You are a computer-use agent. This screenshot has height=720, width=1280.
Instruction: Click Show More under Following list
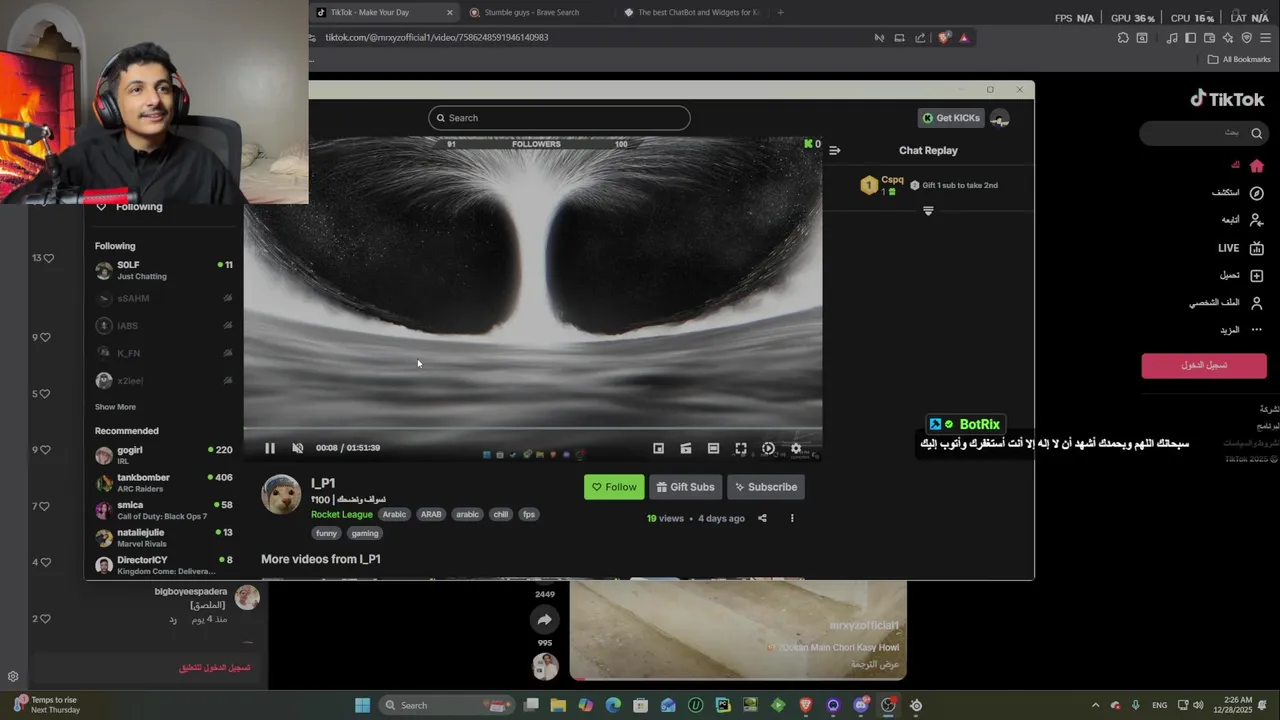point(115,407)
